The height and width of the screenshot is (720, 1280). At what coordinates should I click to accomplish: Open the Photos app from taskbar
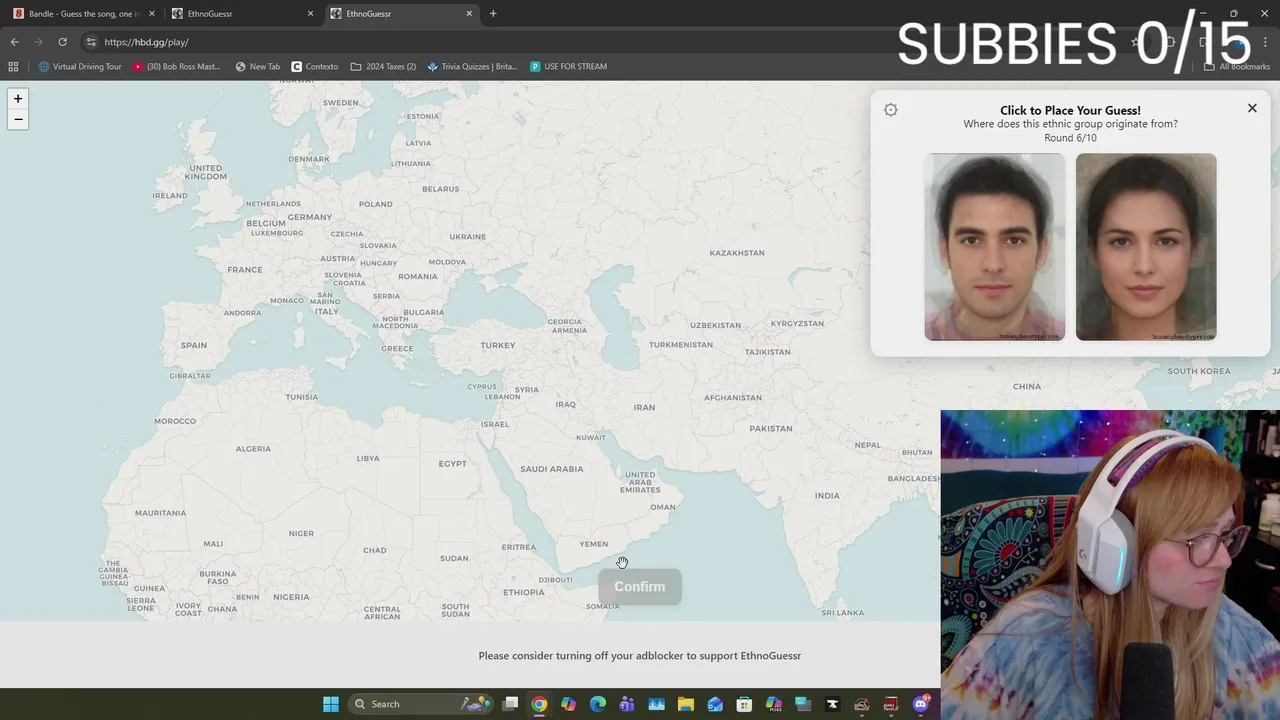pyautogui.click(x=656, y=704)
